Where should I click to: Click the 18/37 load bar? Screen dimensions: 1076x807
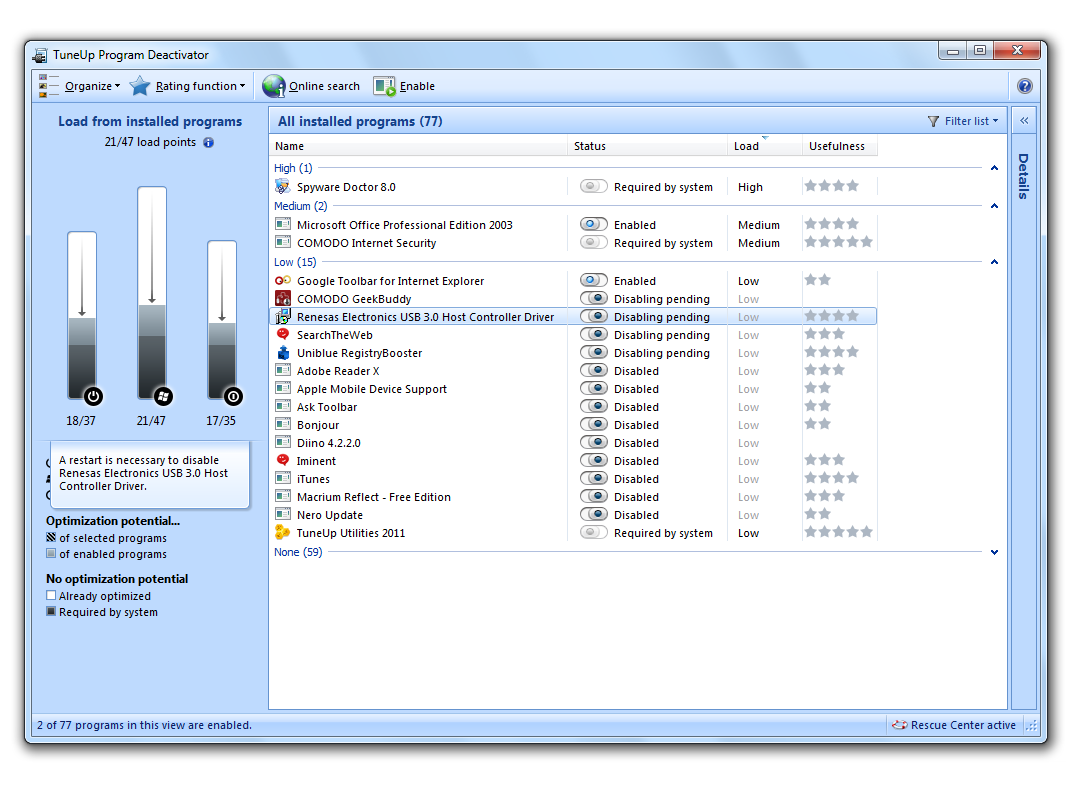(x=82, y=316)
